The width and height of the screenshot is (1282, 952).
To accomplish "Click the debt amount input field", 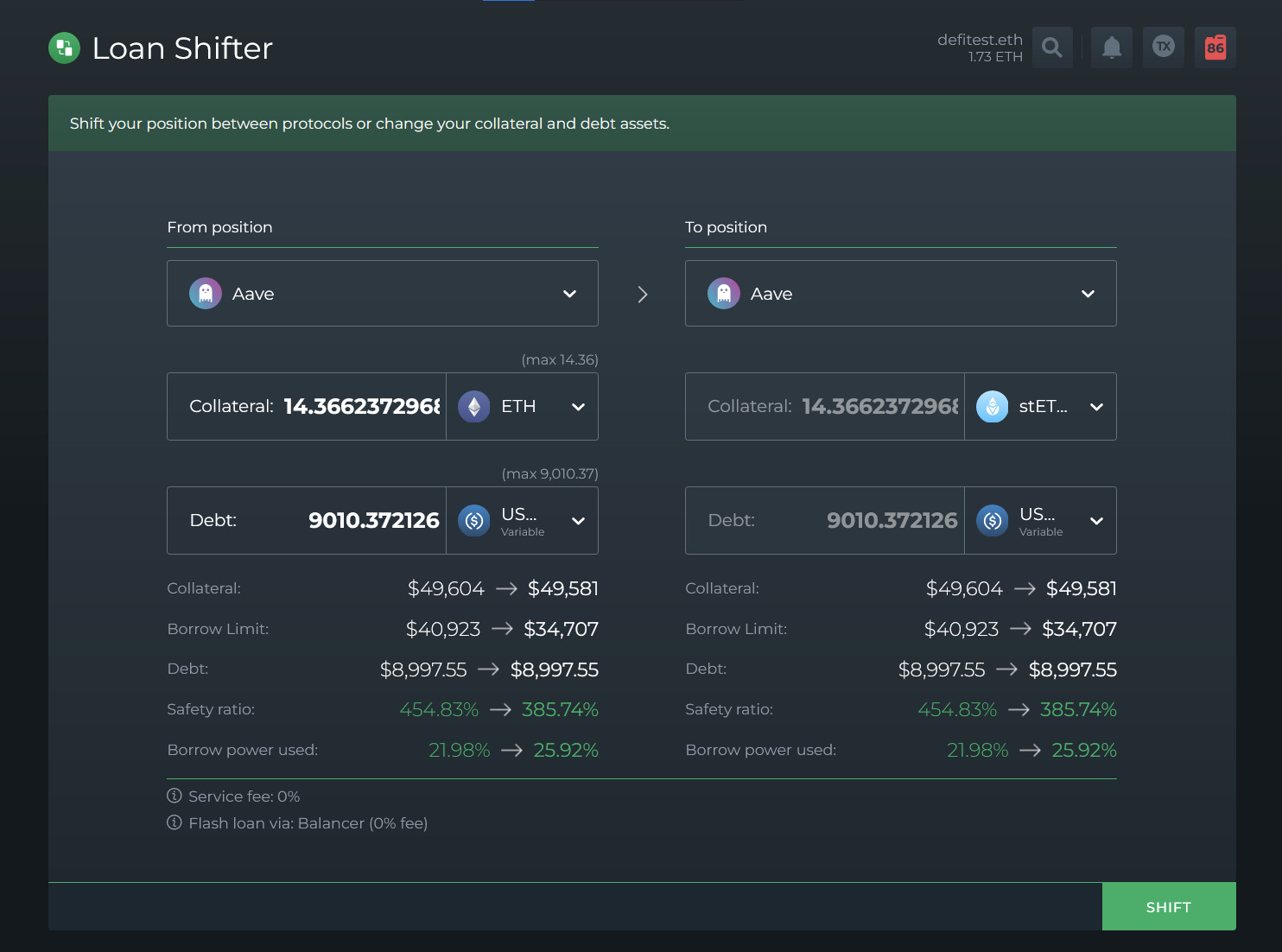I will point(363,520).
